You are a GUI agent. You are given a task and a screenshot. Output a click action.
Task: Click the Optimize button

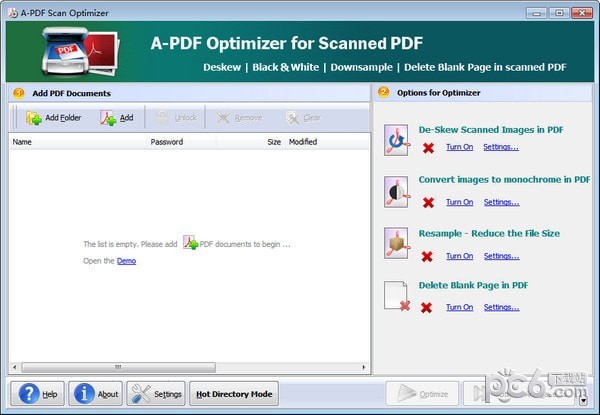click(422, 394)
